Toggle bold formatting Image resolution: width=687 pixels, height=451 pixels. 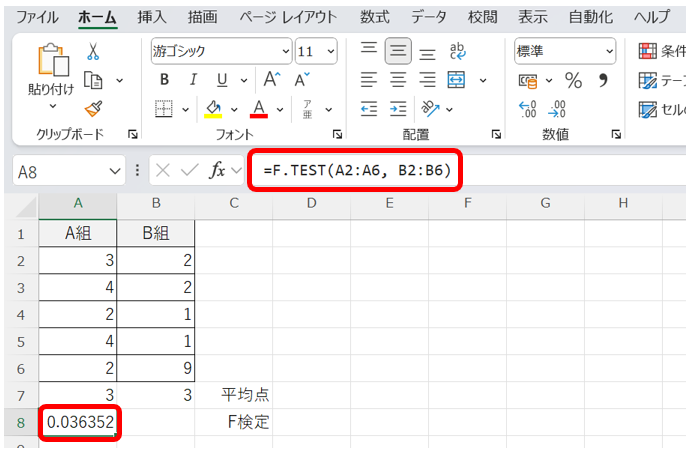coord(164,80)
